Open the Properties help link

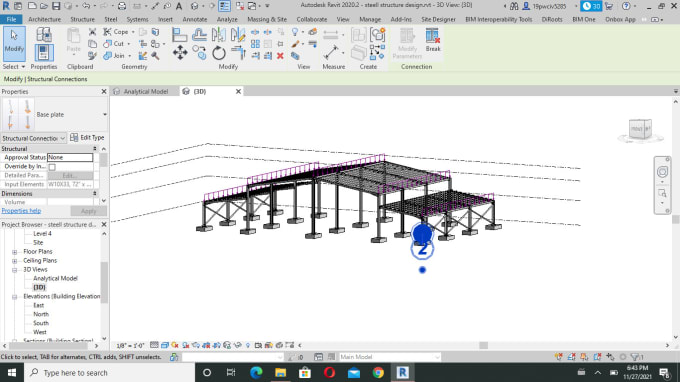21,211
